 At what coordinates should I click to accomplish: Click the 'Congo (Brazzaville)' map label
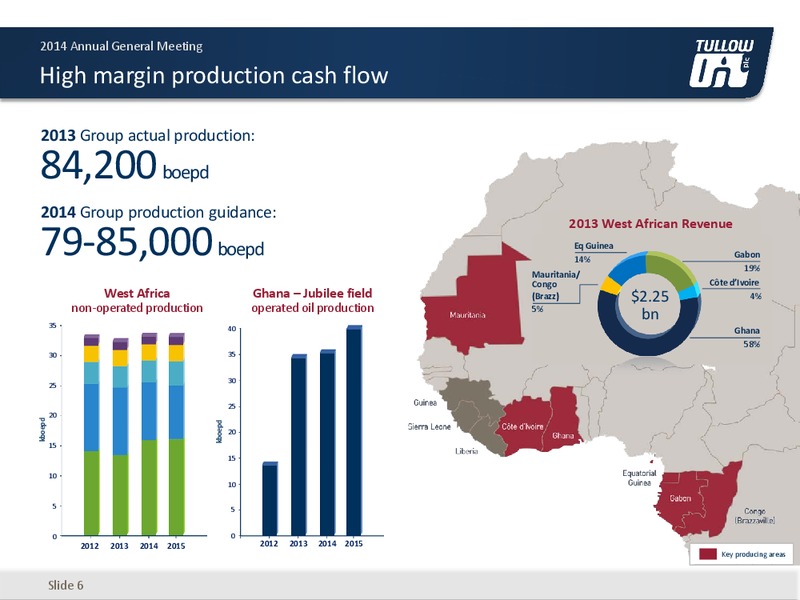point(755,515)
